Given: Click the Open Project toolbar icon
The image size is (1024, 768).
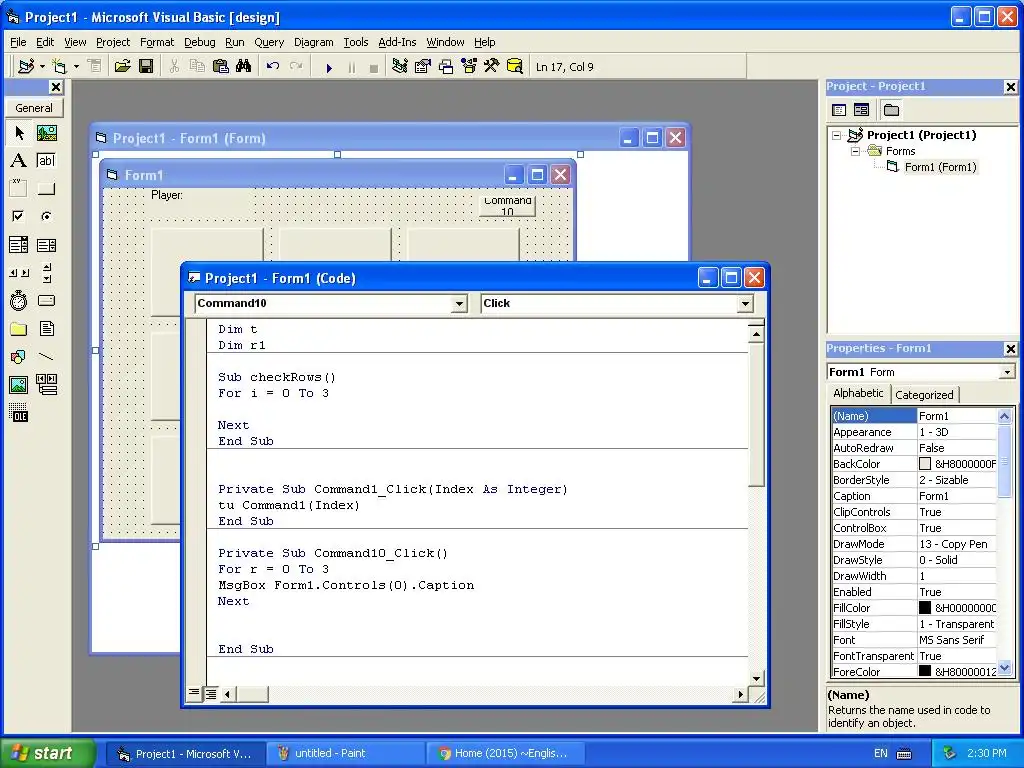Looking at the screenshot, I should [x=122, y=66].
